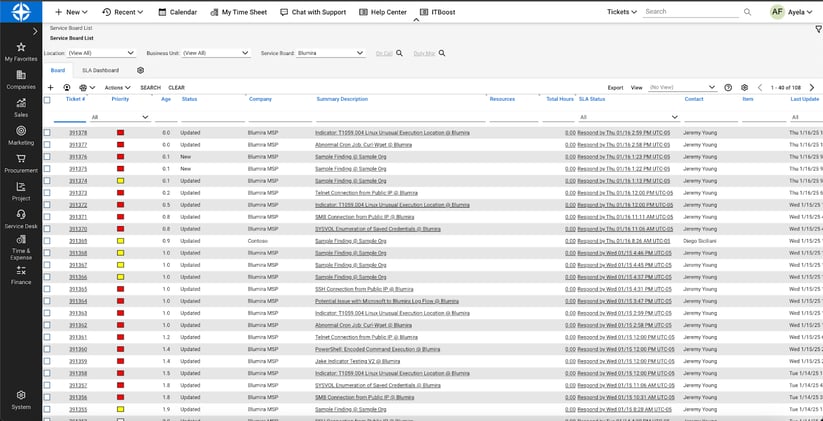Open the Procurement module
The height and width of the screenshot is (421, 823).
click(21, 163)
